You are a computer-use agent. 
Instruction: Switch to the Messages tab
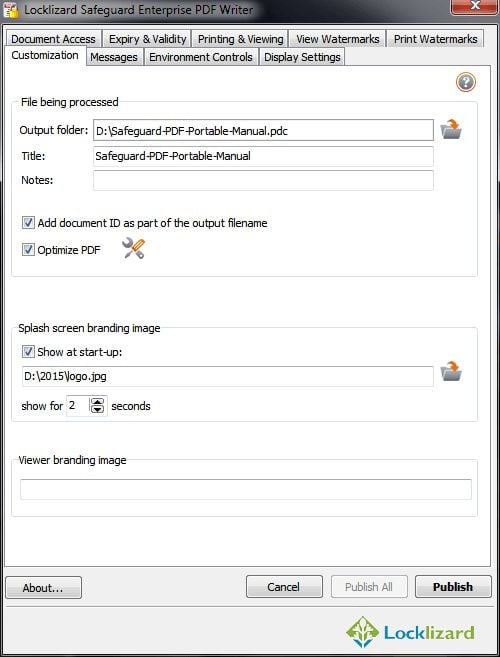point(114,57)
